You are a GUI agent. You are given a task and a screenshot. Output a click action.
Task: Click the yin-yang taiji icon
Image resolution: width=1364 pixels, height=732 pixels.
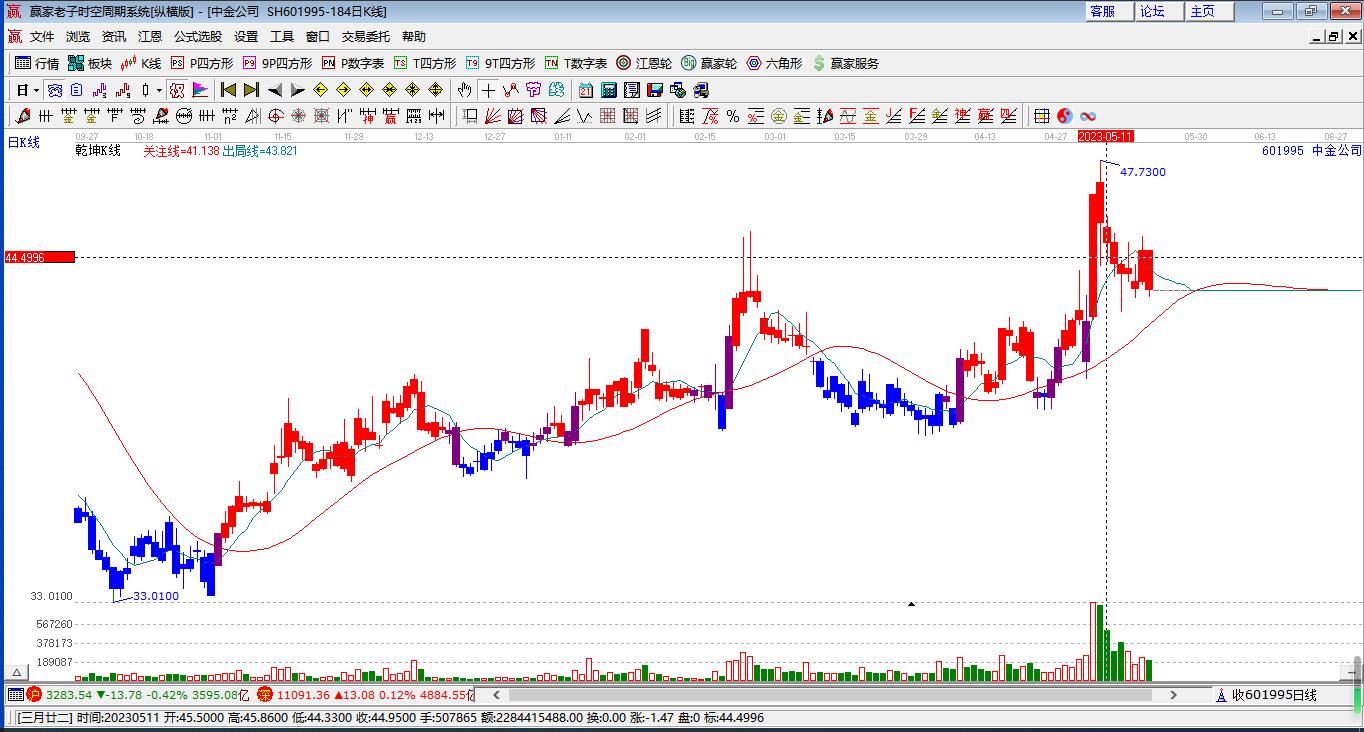pos(1065,116)
